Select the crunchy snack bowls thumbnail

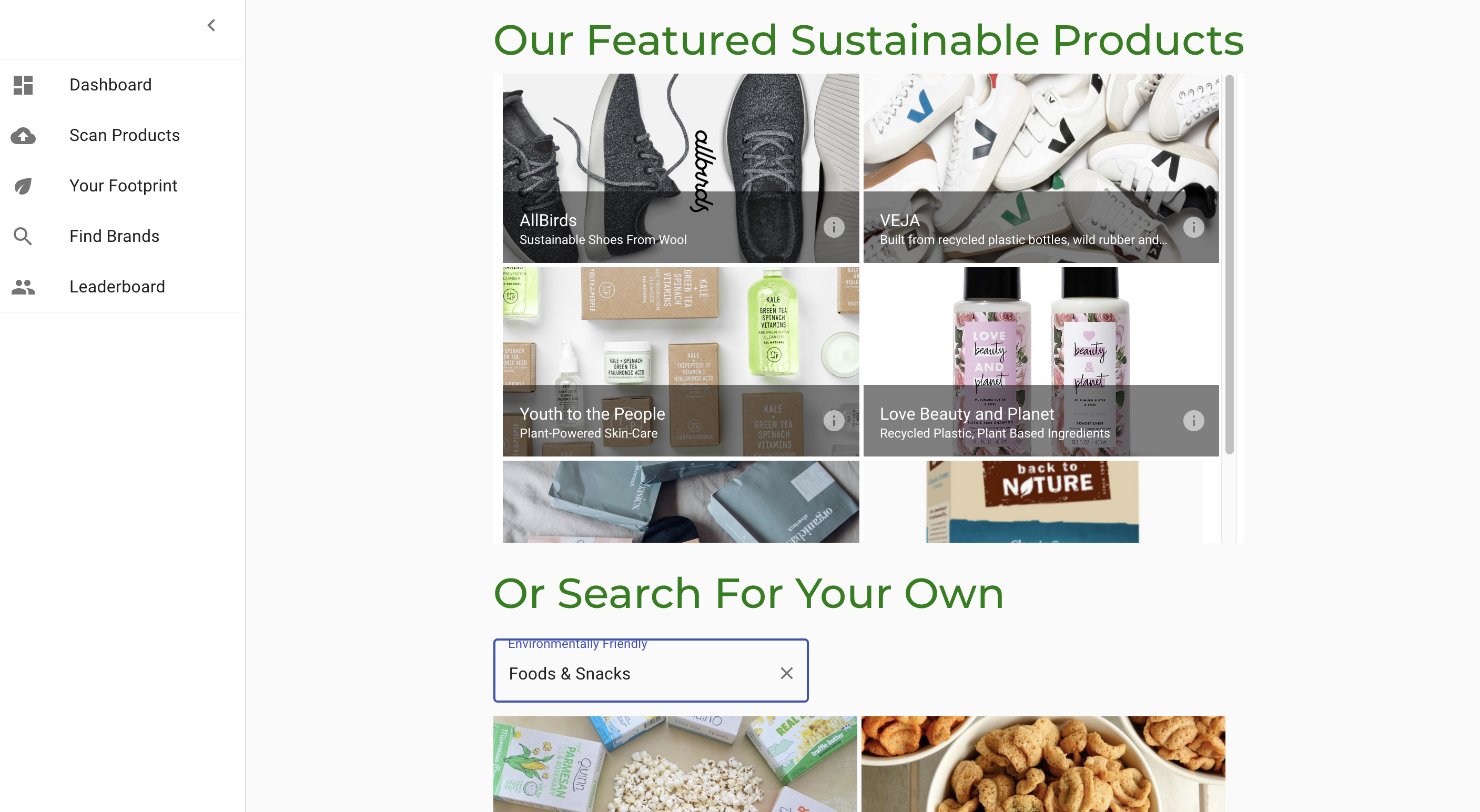pyautogui.click(x=1043, y=764)
